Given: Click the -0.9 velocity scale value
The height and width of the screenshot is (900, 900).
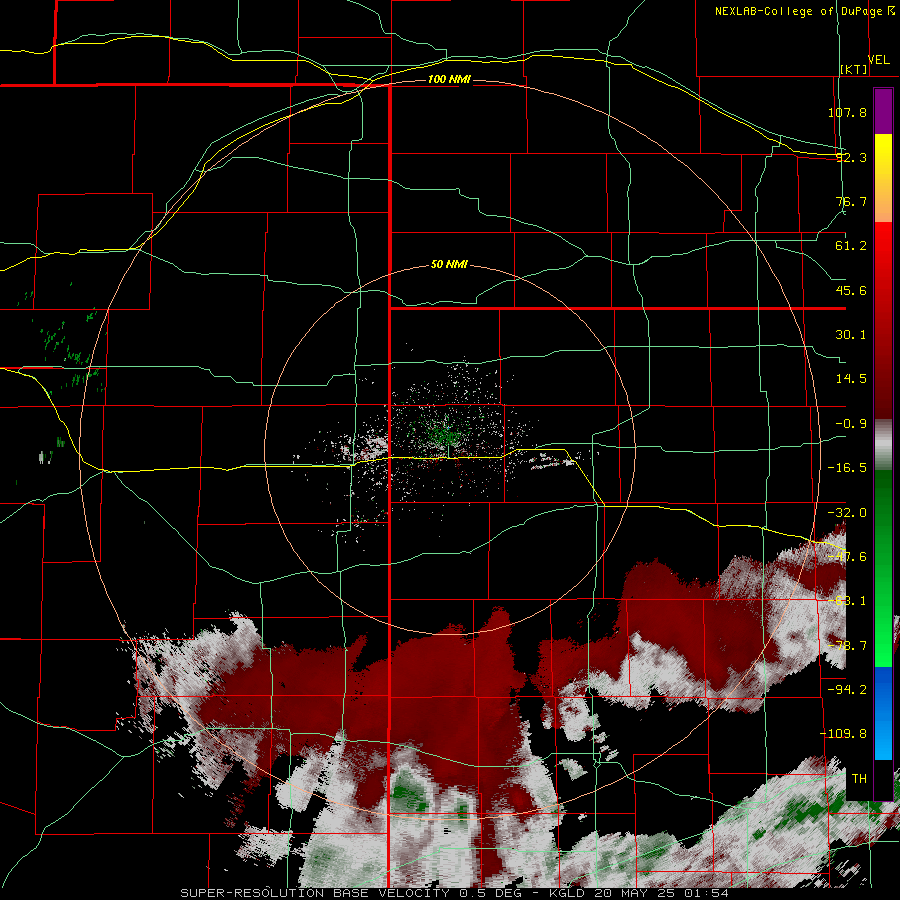Looking at the screenshot, I should [851, 424].
